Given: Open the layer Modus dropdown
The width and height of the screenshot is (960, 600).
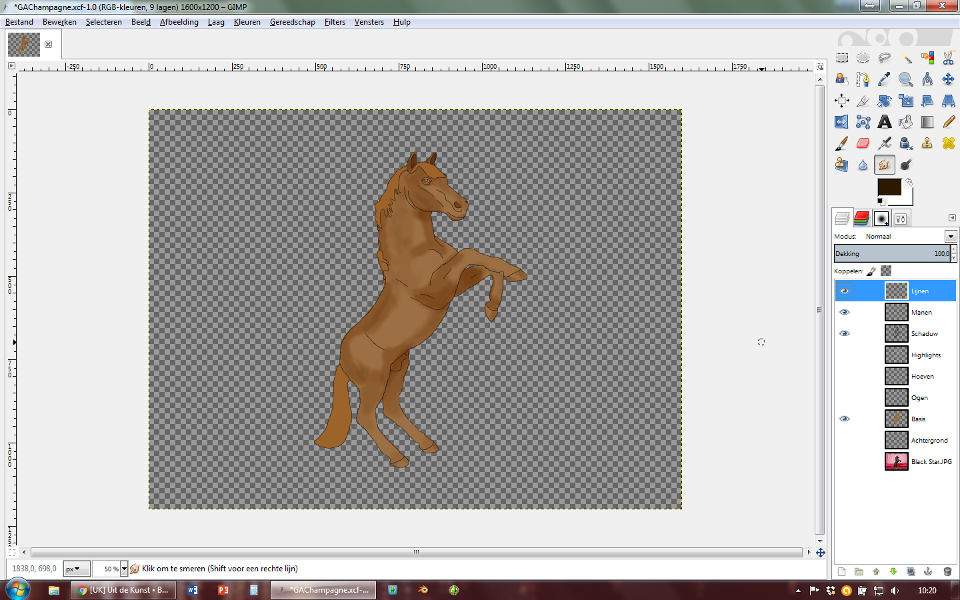Looking at the screenshot, I should (950, 237).
